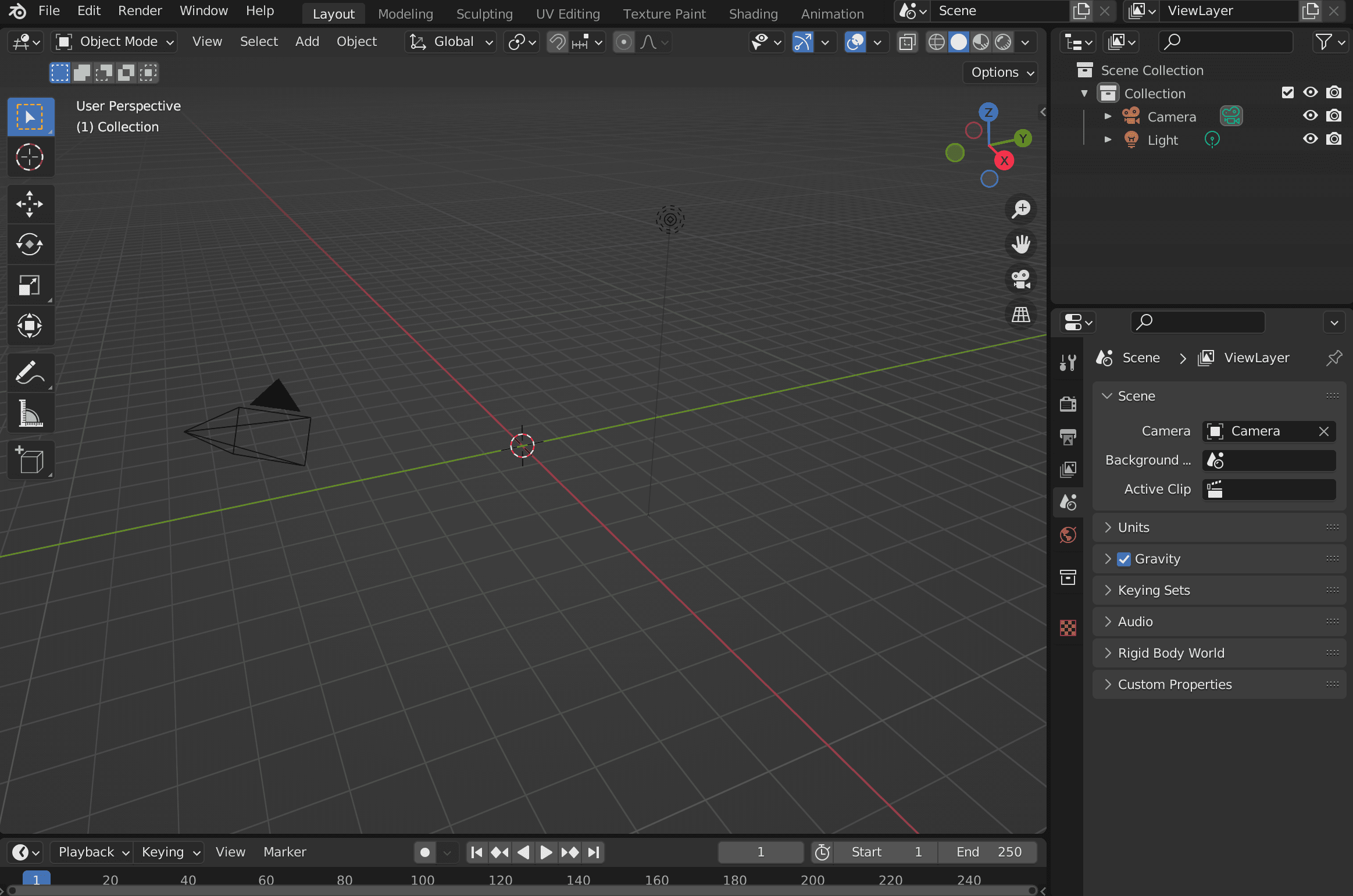The height and width of the screenshot is (896, 1353).
Task: Collapse the Collection tree in outliner
Action: (x=1084, y=93)
